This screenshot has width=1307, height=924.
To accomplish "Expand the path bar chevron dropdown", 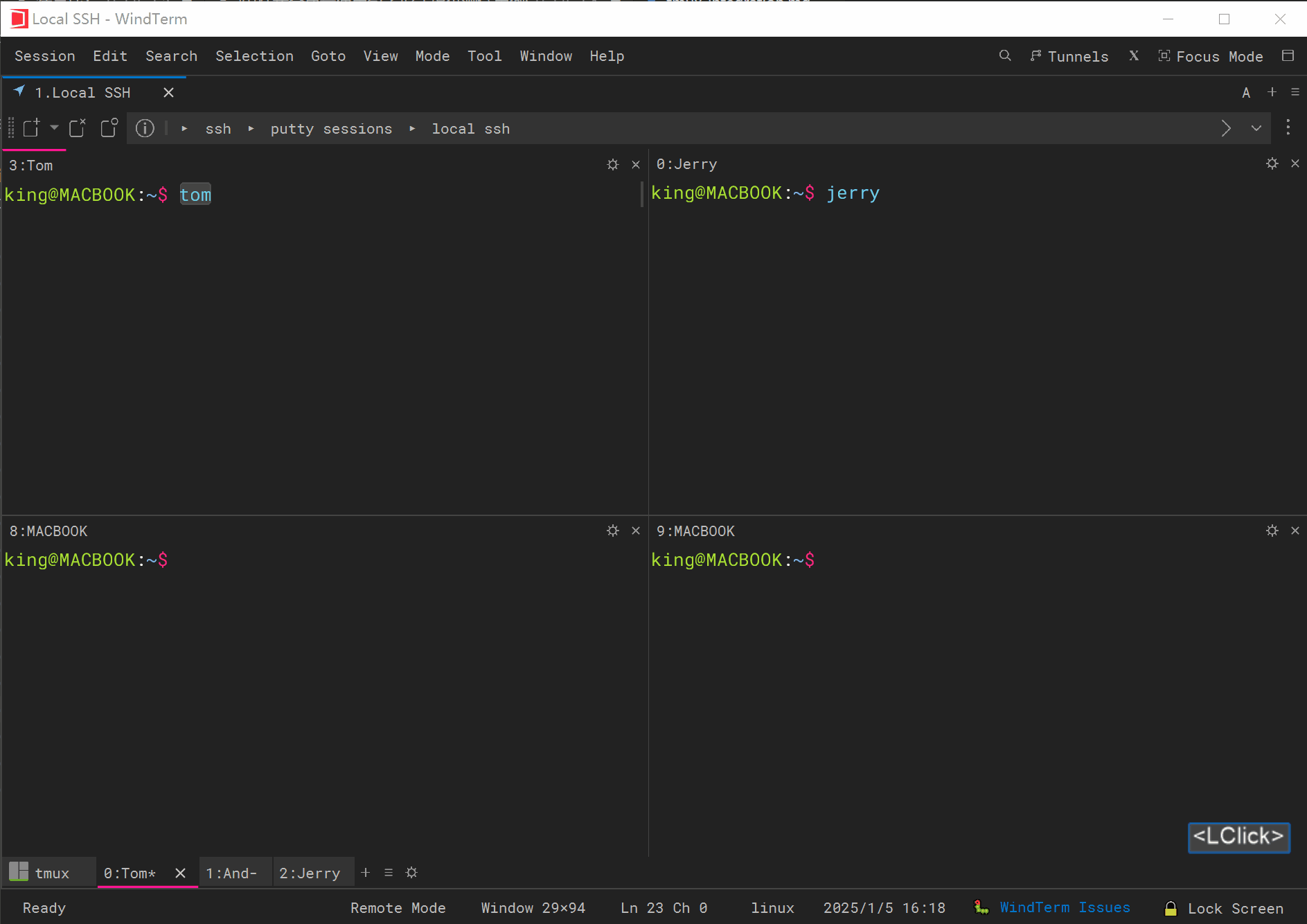I will tap(1256, 128).
